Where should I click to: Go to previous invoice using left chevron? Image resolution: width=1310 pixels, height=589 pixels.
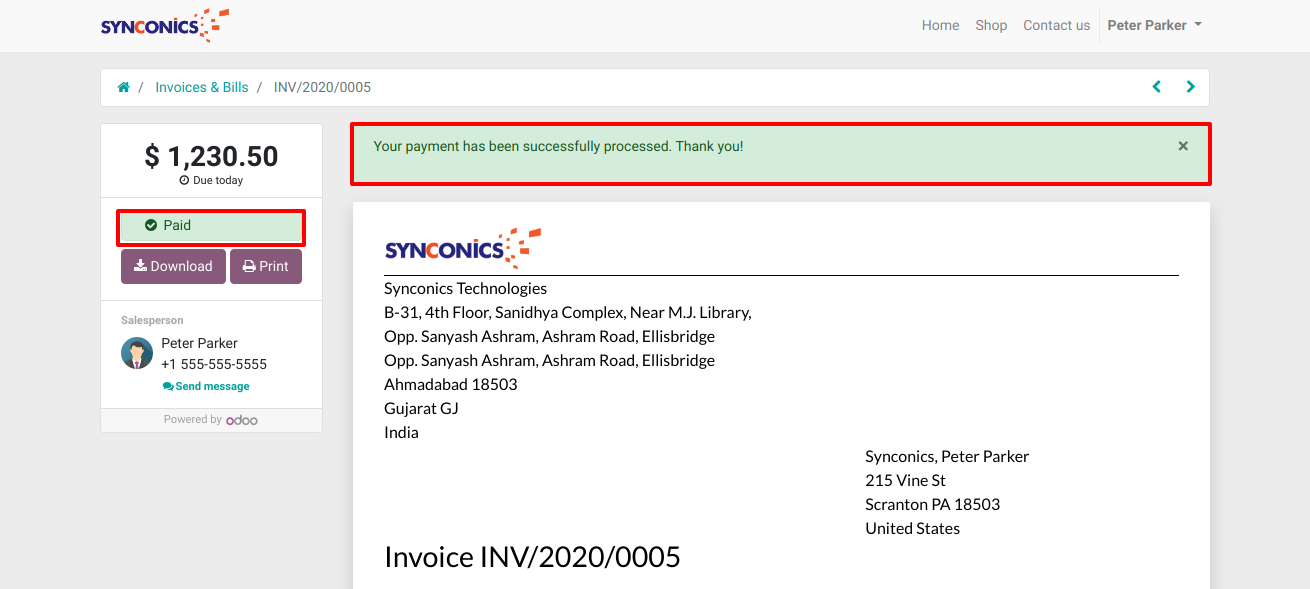tap(1157, 87)
